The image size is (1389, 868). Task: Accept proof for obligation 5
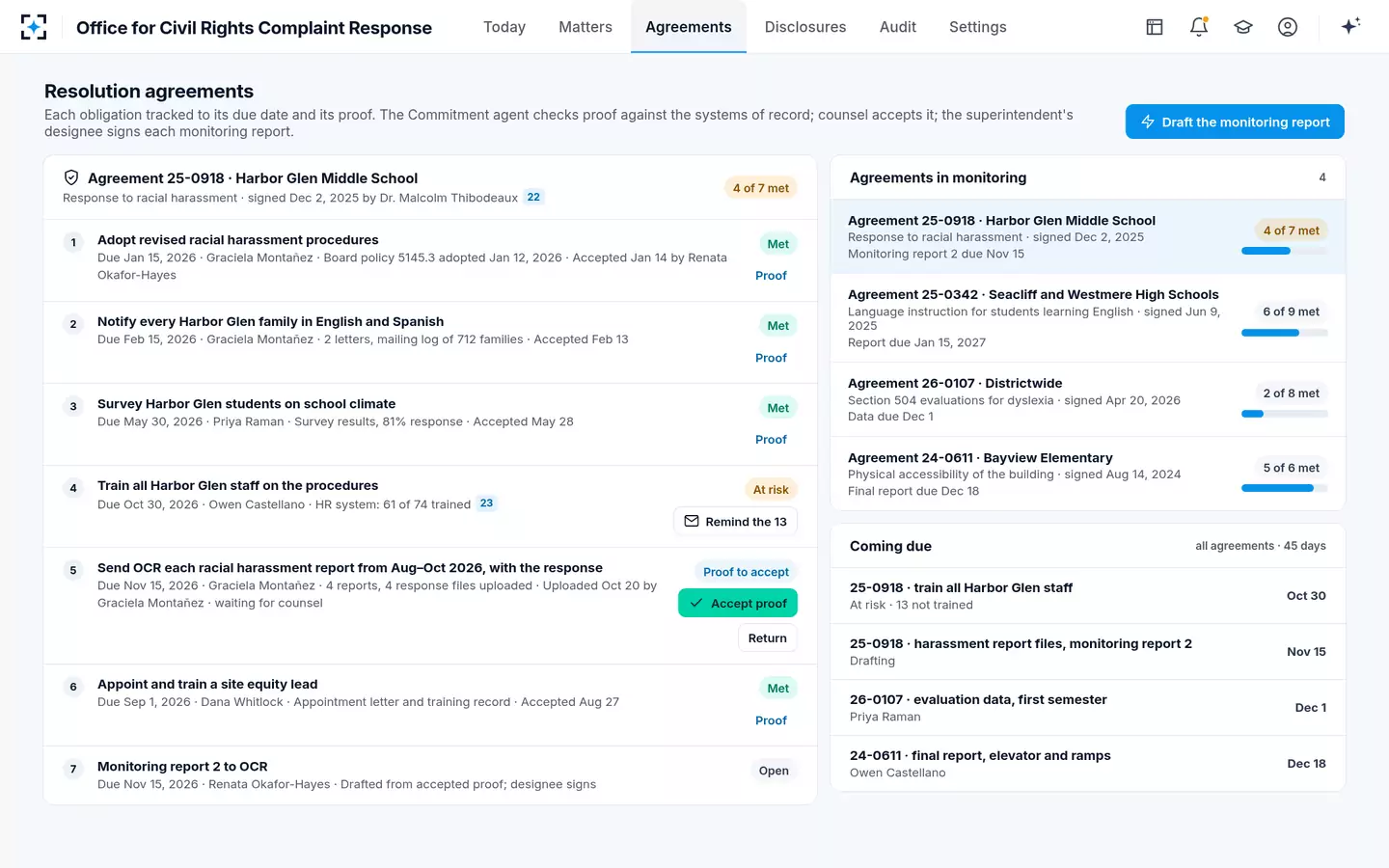click(x=738, y=603)
